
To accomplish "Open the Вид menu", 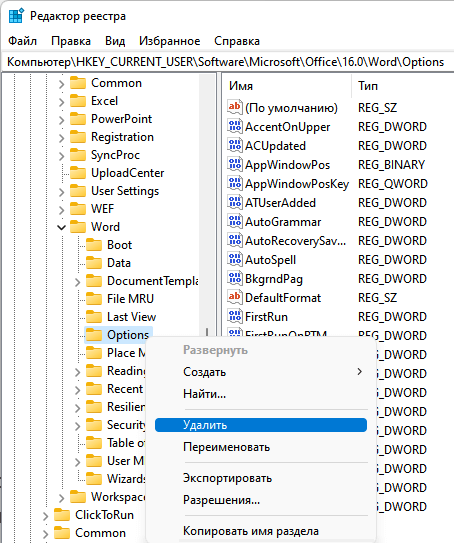I will [115, 41].
